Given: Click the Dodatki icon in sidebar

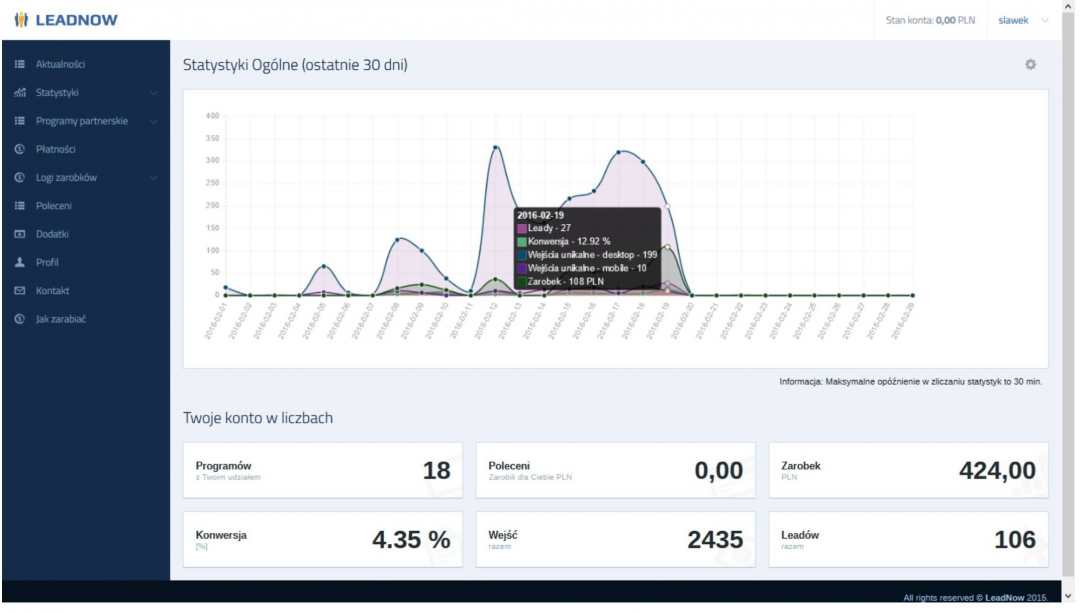Looking at the screenshot, I should [20, 234].
